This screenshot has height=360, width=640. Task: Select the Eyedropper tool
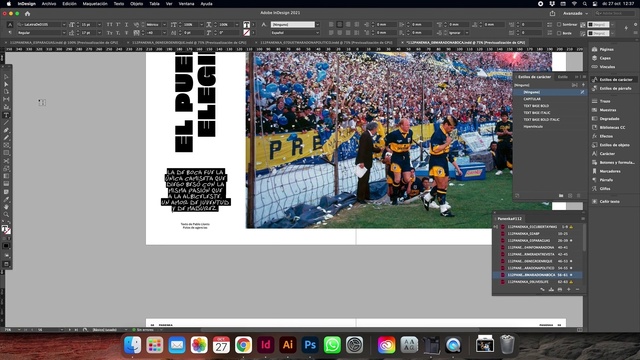click(6, 199)
